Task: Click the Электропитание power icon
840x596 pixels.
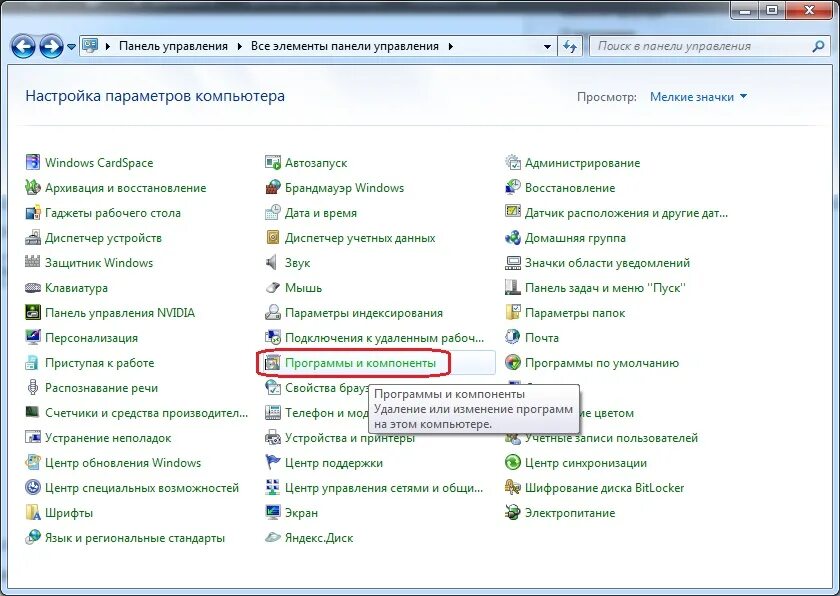Action: click(513, 512)
